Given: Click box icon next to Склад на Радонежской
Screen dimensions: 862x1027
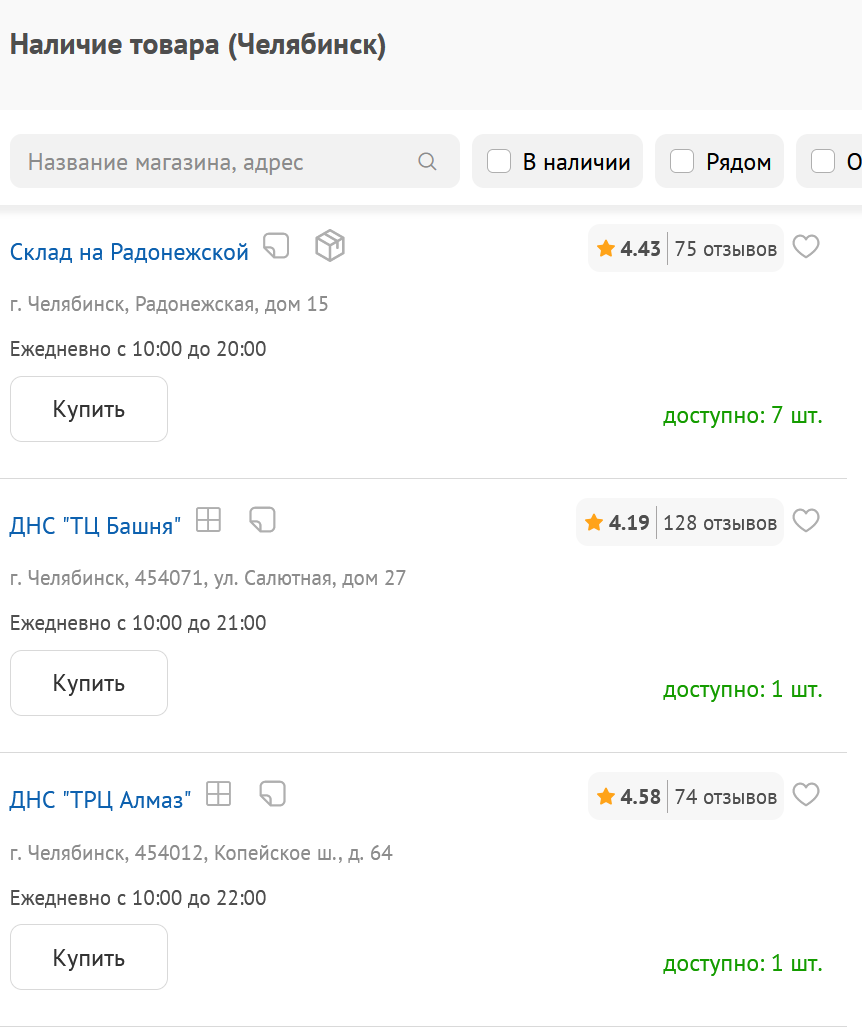Looking at the screenshot, I should 330,245.
